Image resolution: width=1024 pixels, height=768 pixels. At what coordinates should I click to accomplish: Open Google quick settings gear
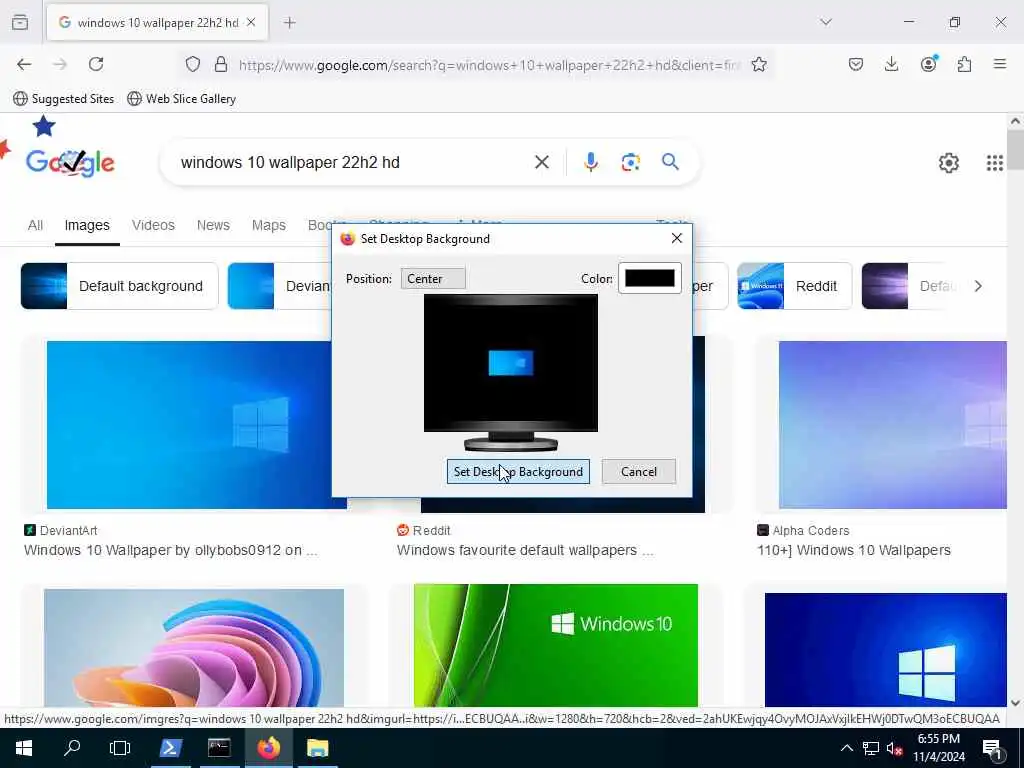pyautogui.click(x=948, y=163)
